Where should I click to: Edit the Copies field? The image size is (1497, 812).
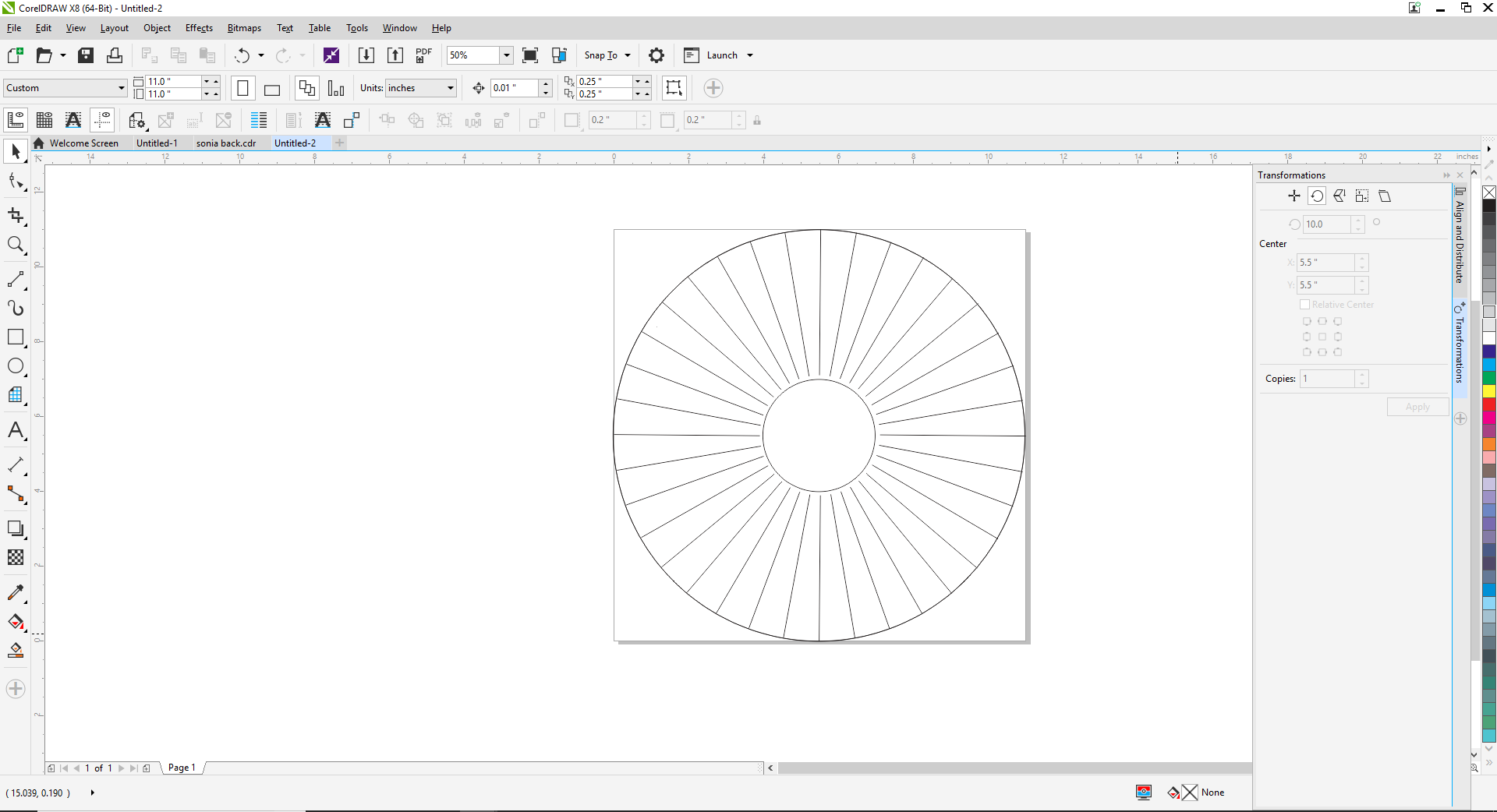click(1327, 379)
